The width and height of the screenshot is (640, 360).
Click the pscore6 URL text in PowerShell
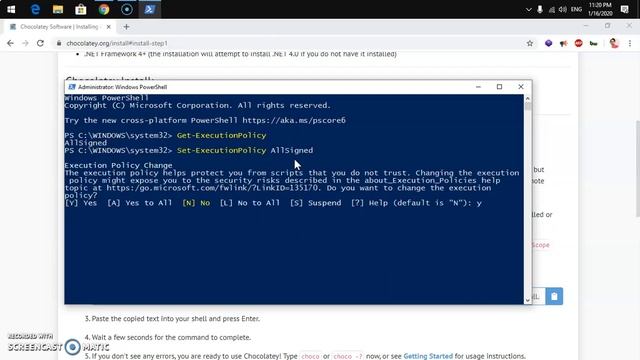[x=294, y=120]
